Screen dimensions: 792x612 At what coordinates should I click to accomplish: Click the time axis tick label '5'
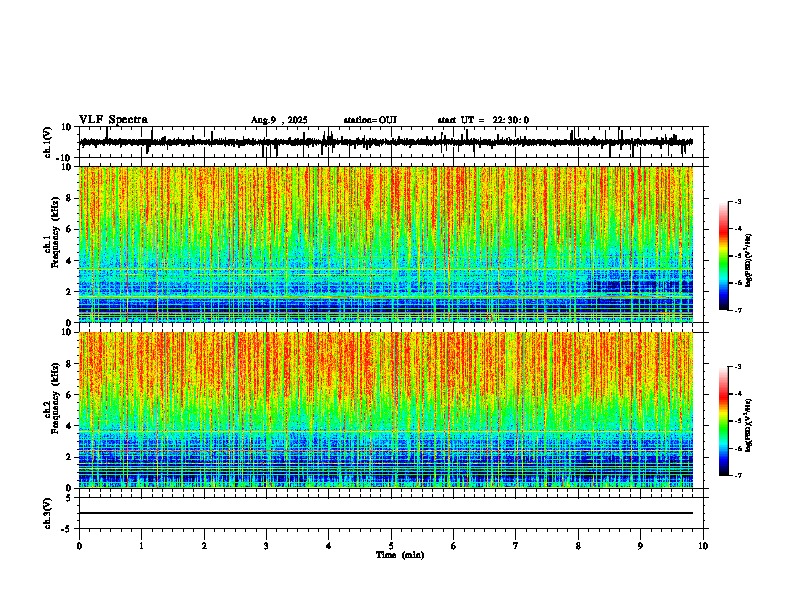(x=391, y=546)
